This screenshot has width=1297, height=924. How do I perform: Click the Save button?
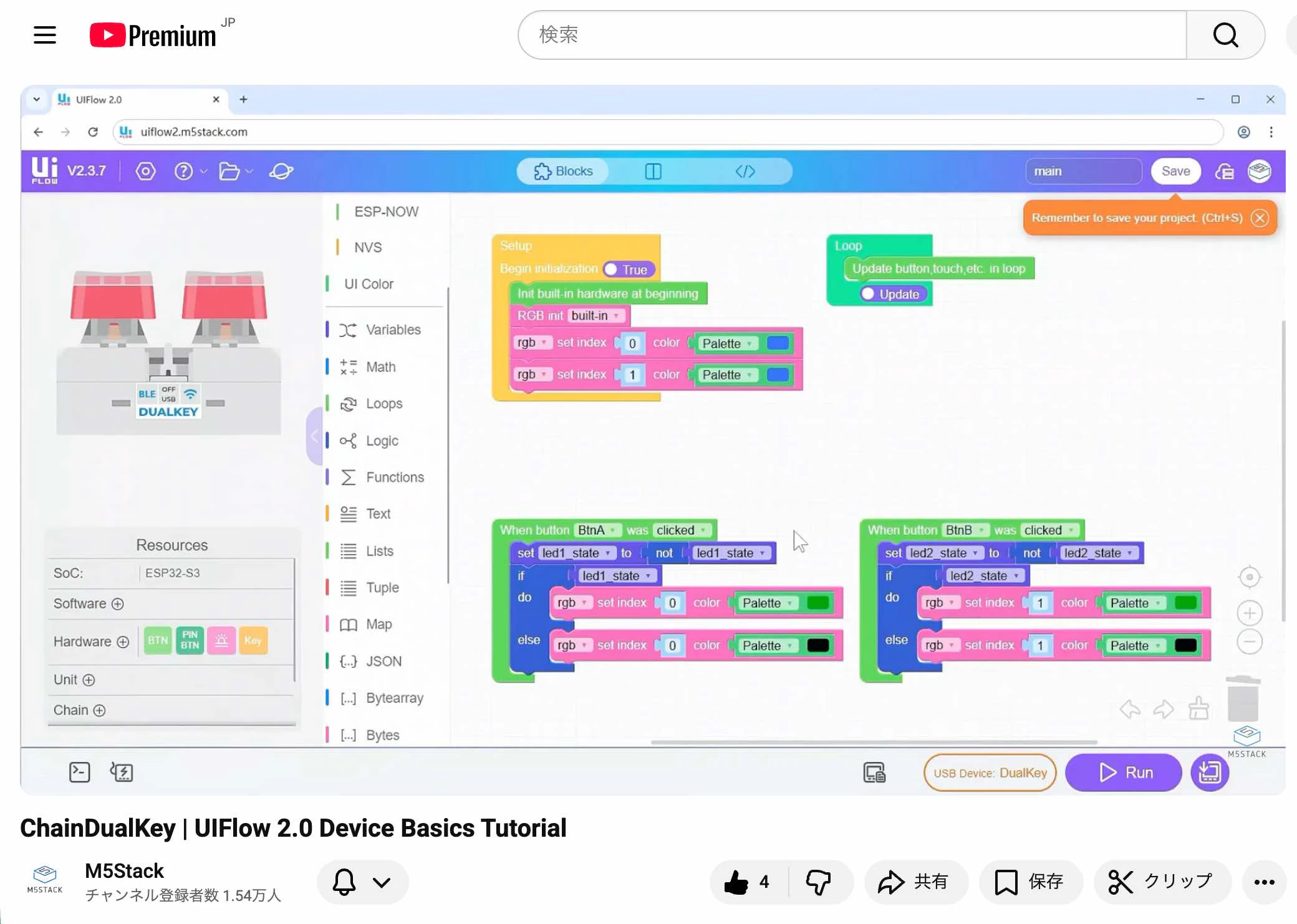1175,171
